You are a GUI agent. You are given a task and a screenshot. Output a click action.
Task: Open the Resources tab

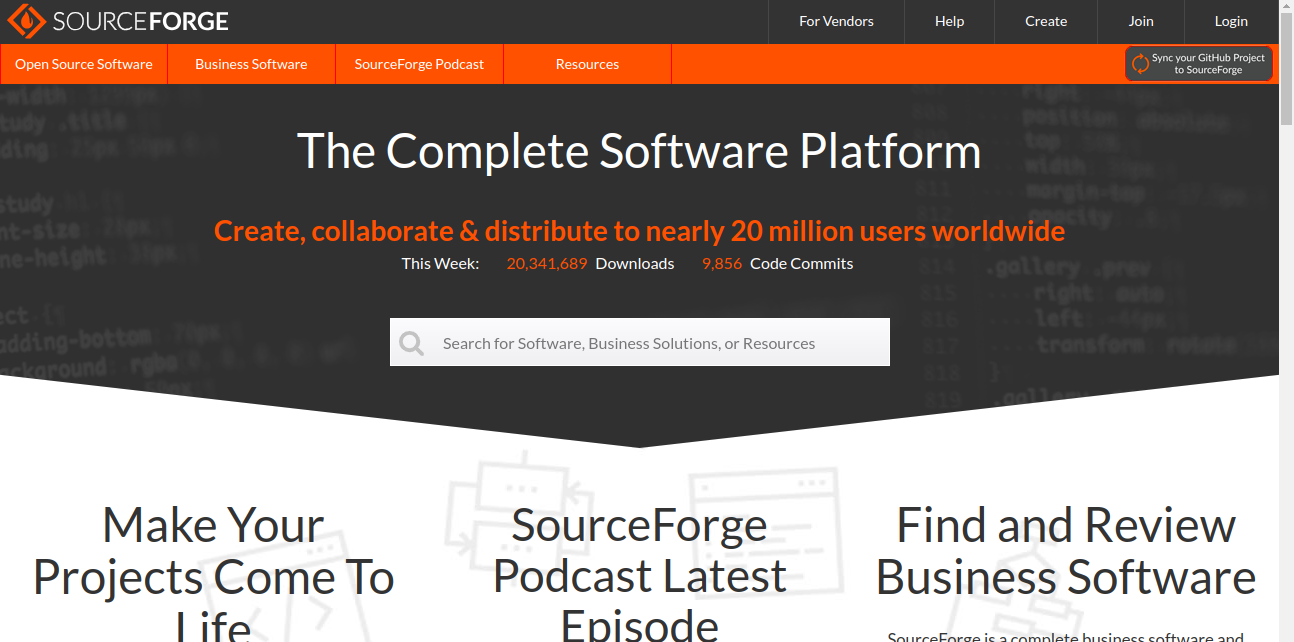click(x=587, y=64)
